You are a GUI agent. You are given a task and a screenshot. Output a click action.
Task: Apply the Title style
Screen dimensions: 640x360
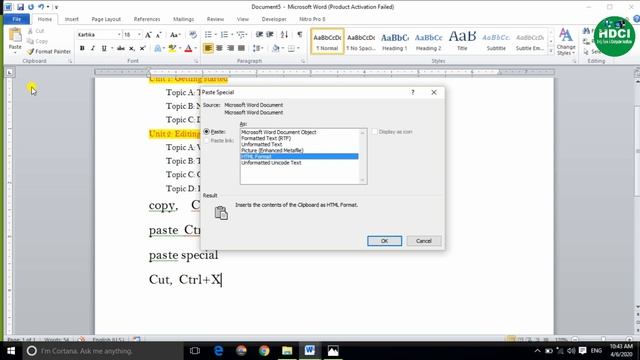pos(462,41)
